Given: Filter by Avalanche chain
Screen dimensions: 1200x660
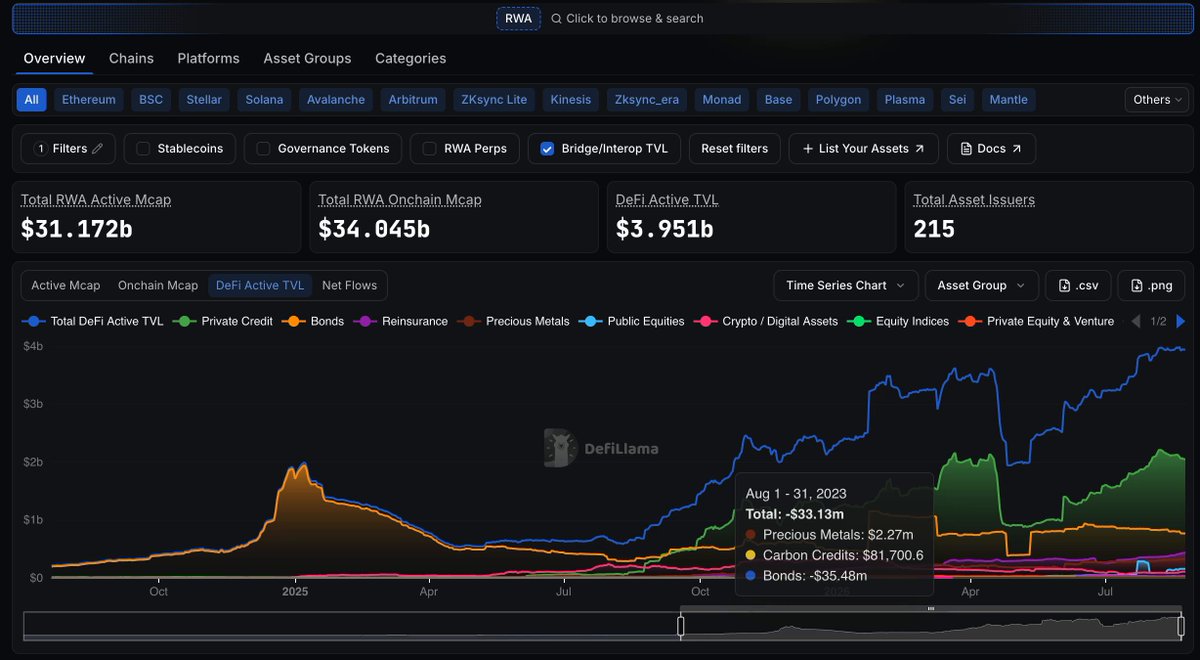Looking at the screenshot, I should [337, 99].
